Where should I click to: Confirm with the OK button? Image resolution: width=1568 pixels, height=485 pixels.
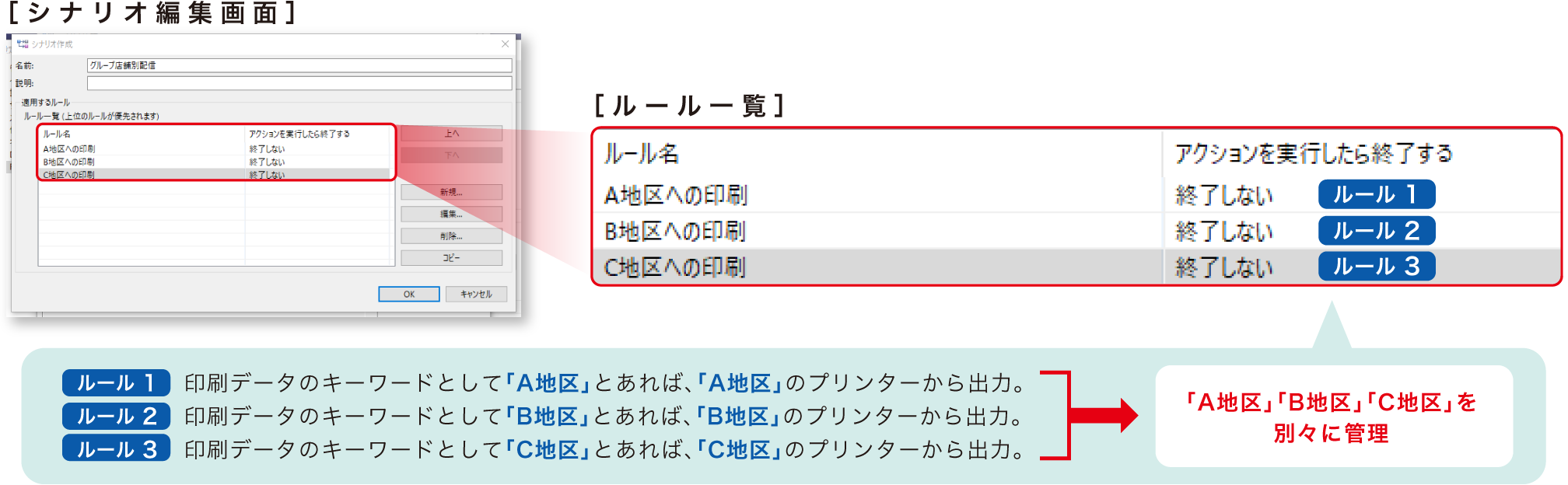(x=410, y=293)
